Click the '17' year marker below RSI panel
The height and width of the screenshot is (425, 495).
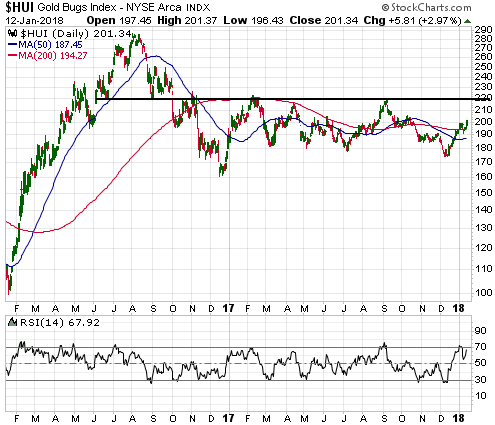[x=228, y=418]
